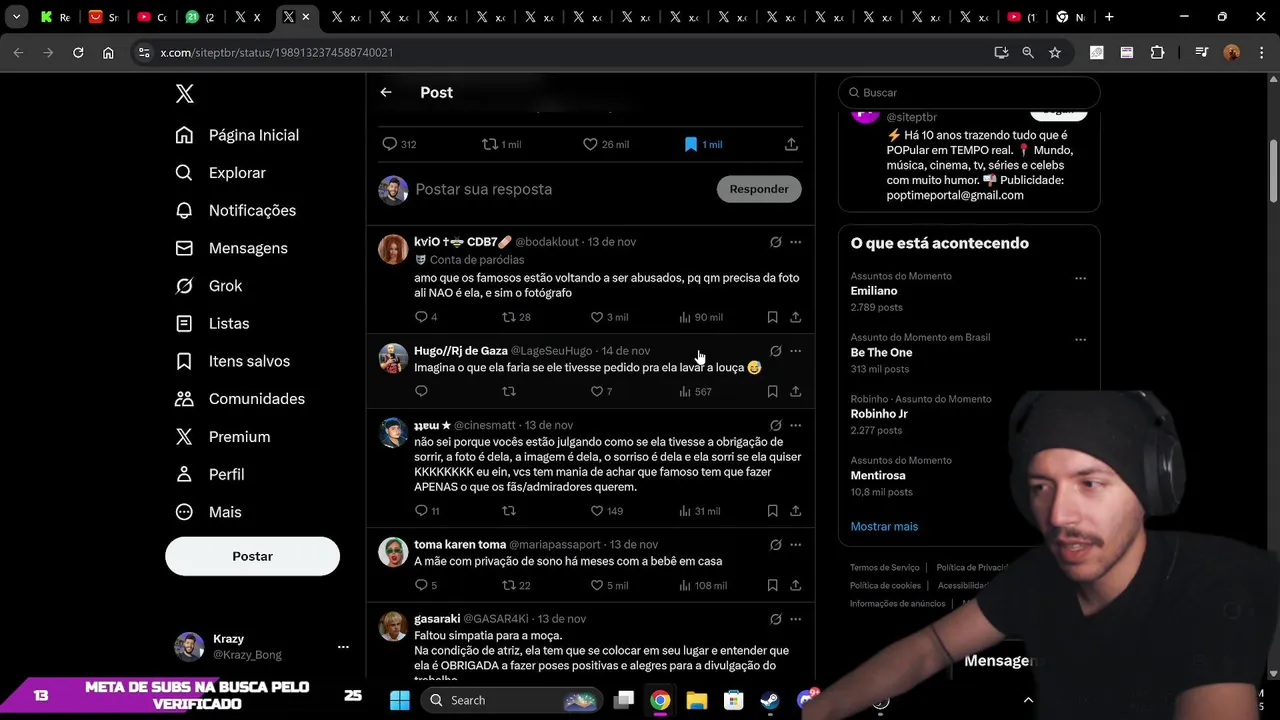
Task: Bookmark this page with star icon
Action: [1055, 52]
